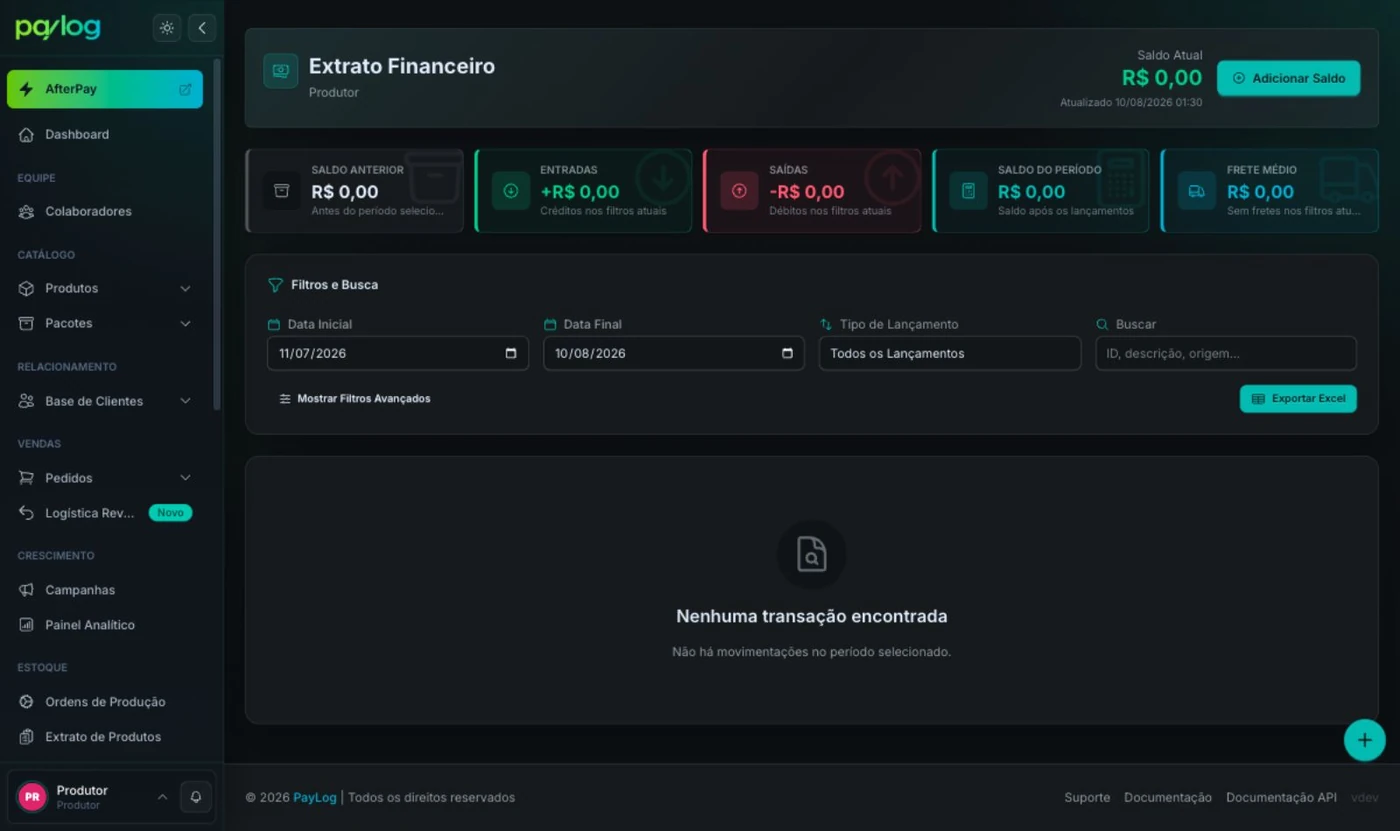Open Ordens de Produção menu item
Viewport: 1400px width, 831px height.
(105, 702)
